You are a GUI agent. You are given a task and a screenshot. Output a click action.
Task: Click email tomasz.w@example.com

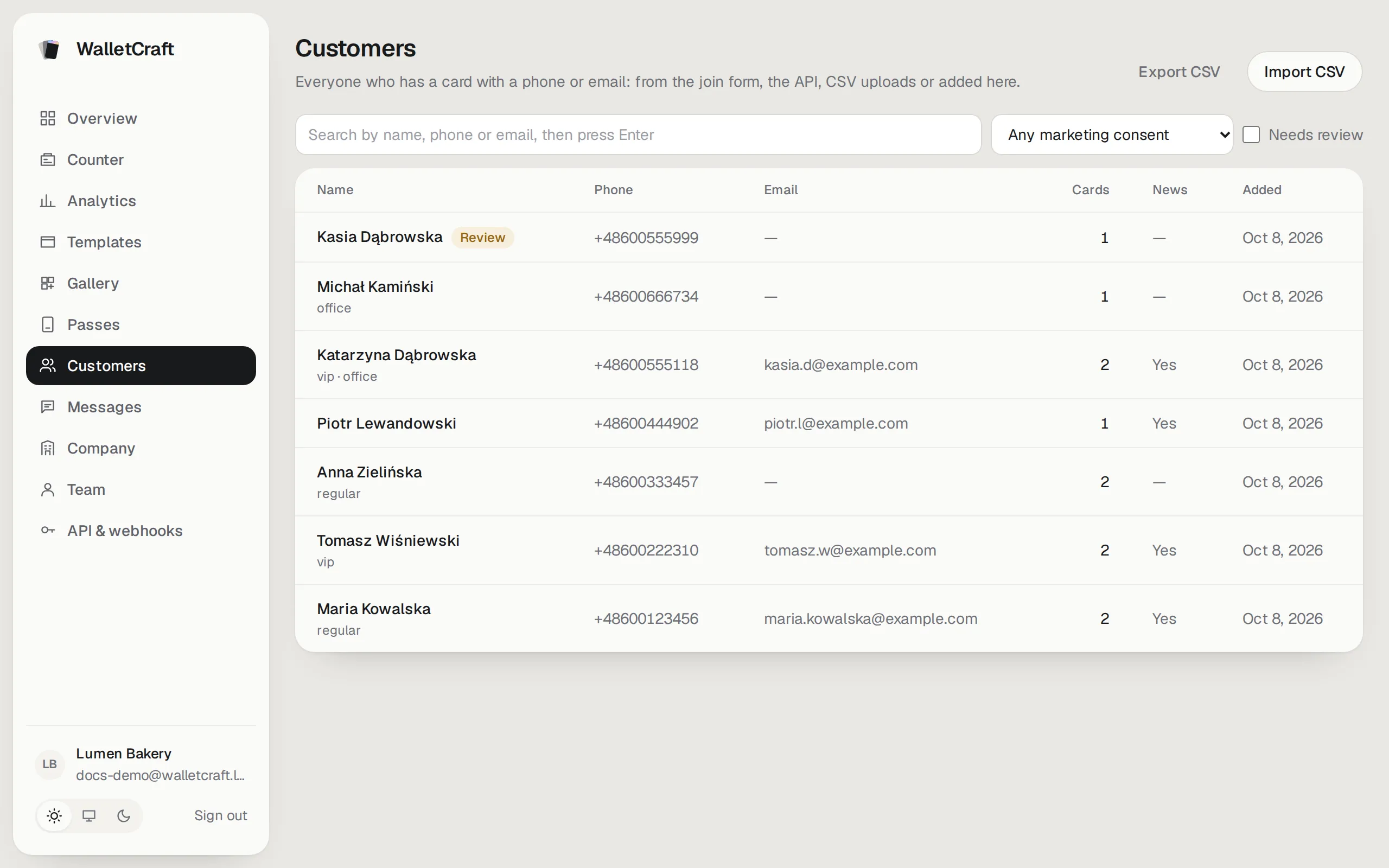click(850, 550)
